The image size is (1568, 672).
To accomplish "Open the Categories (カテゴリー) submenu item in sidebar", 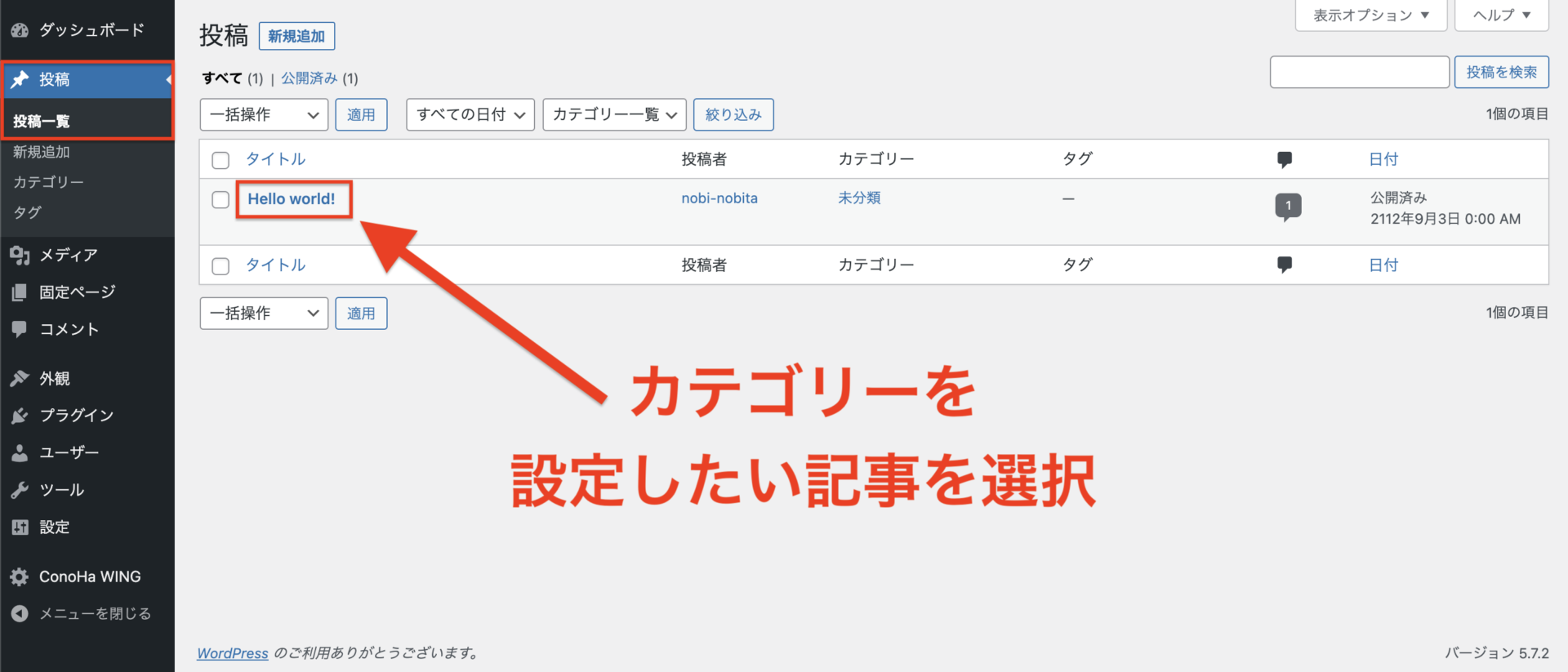I will pyautogui.click(x=48, y=182).
